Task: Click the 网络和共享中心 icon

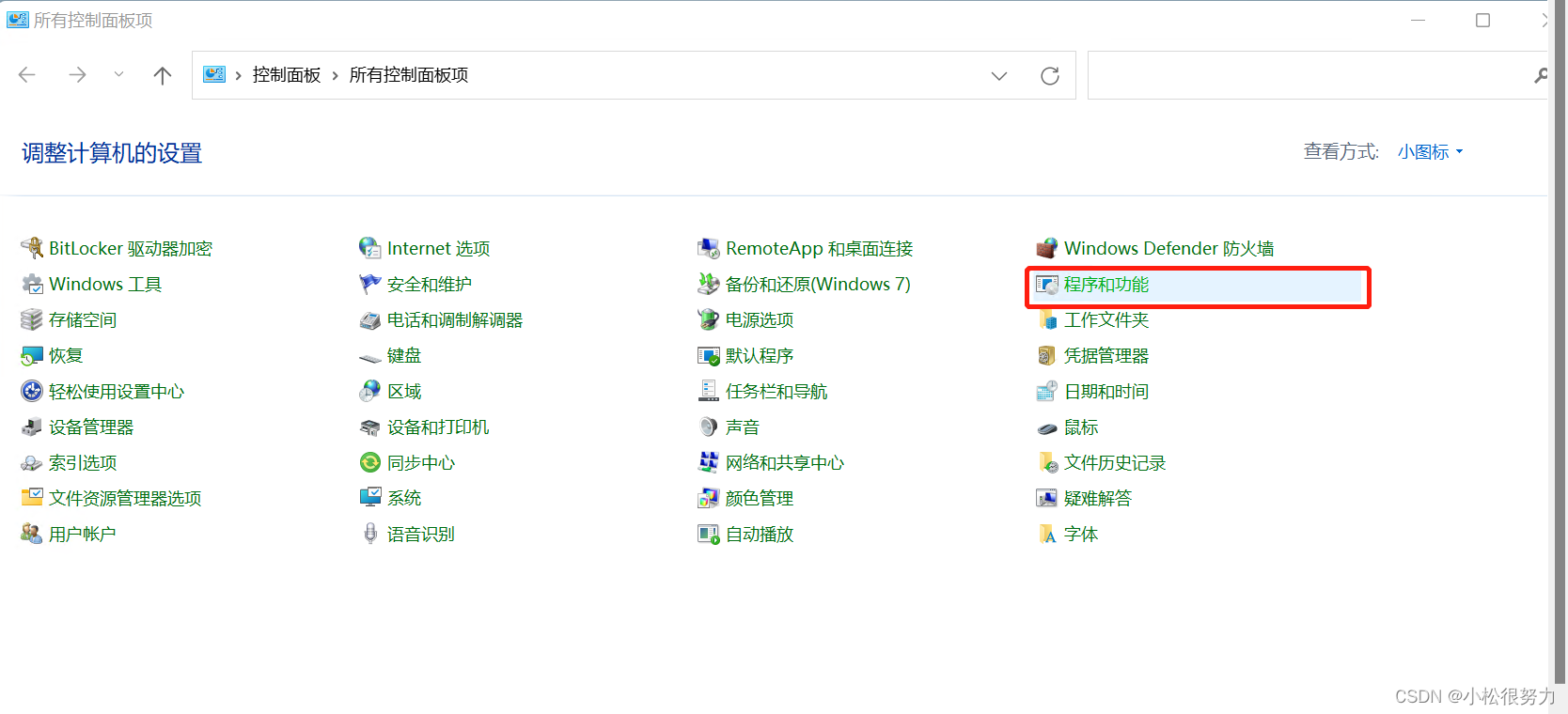Action: point(709,462)
